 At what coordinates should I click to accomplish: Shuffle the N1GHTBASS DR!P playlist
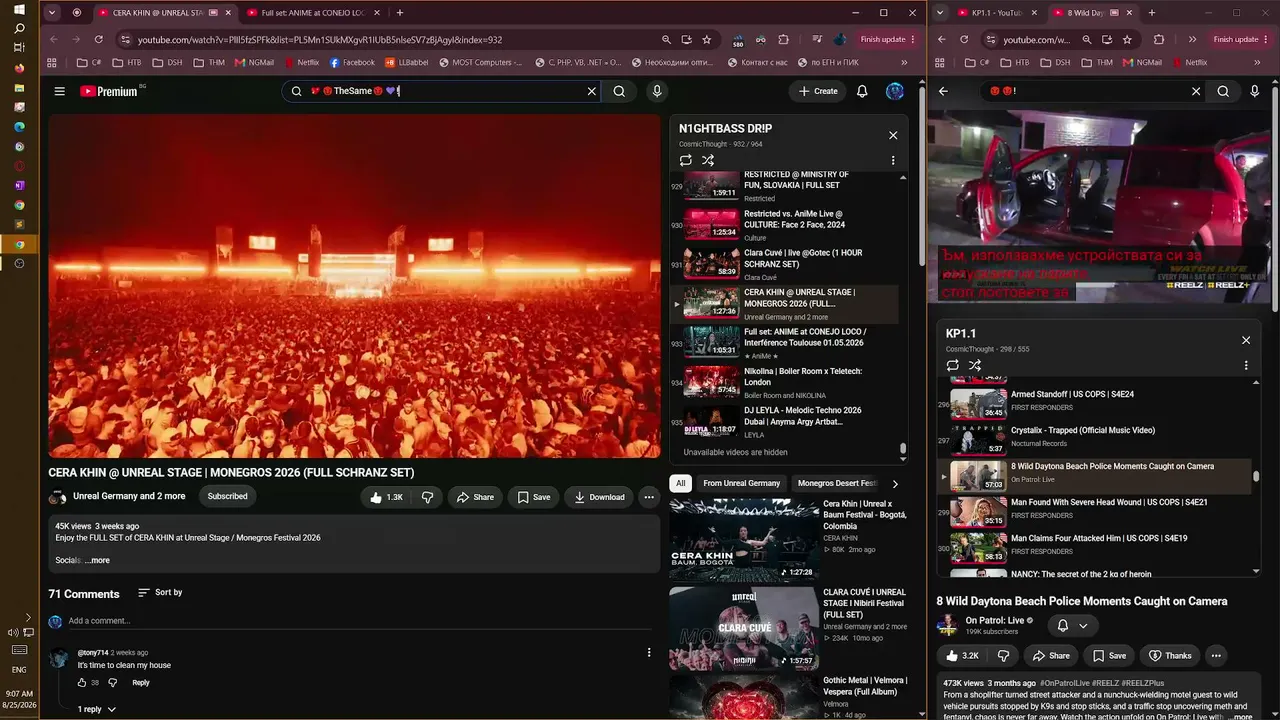[x=708, y=160]
